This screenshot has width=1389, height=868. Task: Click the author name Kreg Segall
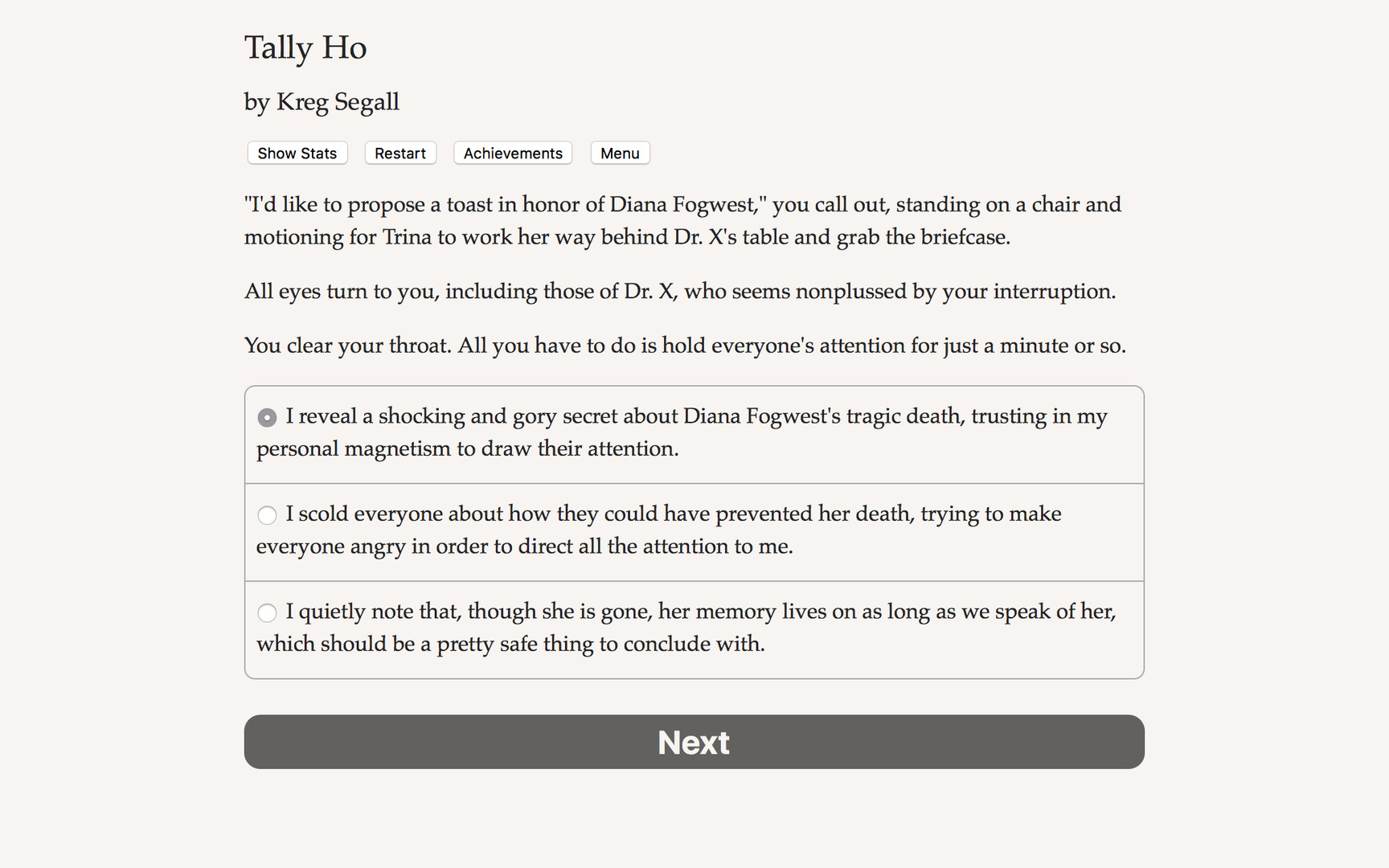tap(321, 102)
